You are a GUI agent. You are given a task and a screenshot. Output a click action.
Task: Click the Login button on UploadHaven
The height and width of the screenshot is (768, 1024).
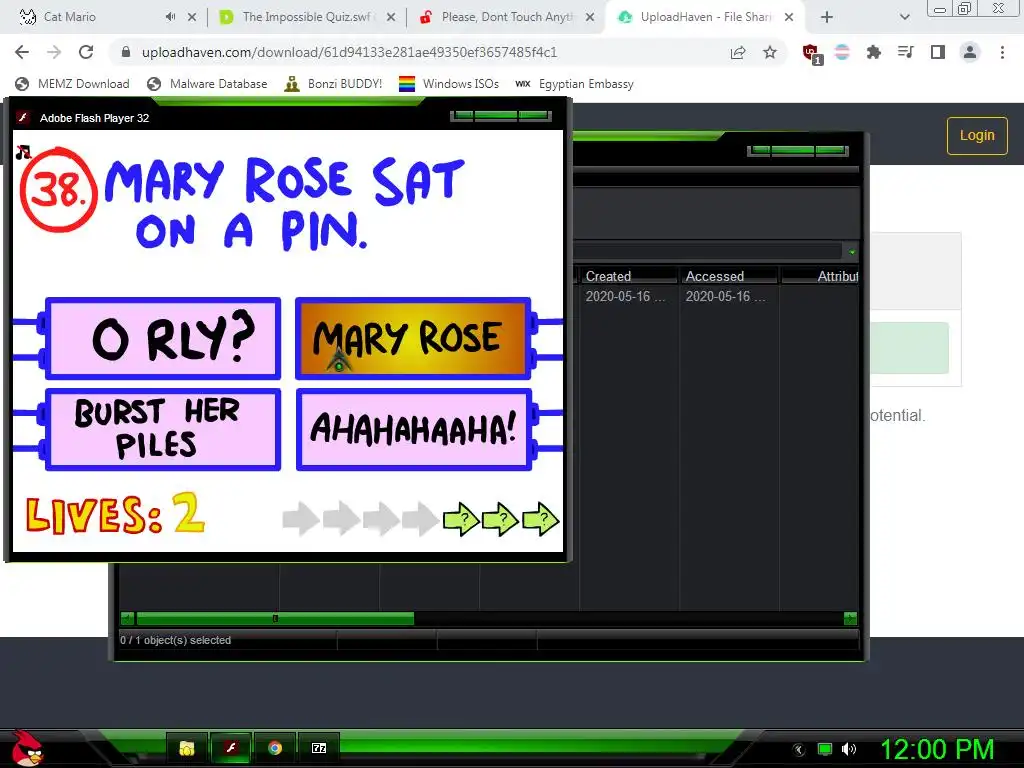(x=977, y=135)
